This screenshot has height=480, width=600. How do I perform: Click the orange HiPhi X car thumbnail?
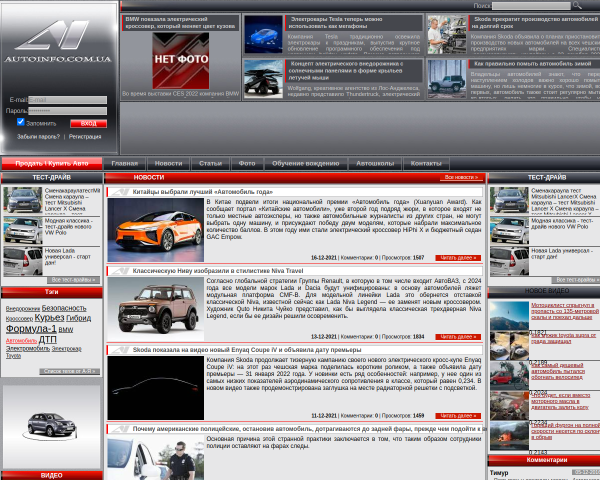click(x=156, y=230)
